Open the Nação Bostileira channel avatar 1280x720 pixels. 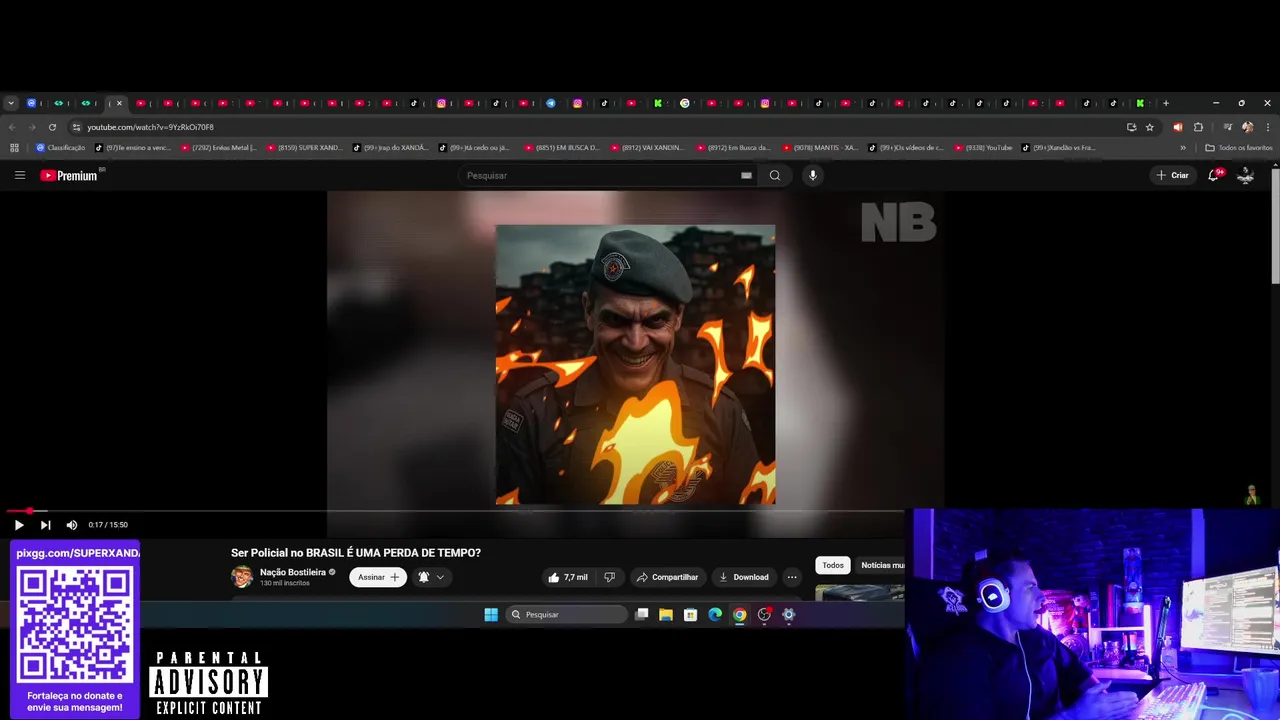click(x=242, y=576)
